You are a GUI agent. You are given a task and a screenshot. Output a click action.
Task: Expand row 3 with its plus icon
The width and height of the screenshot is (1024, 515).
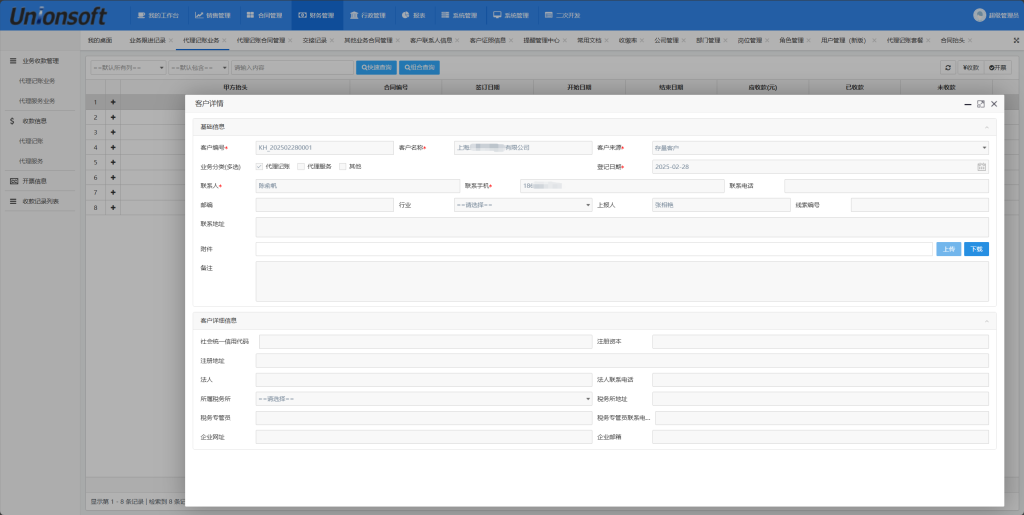[x=113, y=132]
